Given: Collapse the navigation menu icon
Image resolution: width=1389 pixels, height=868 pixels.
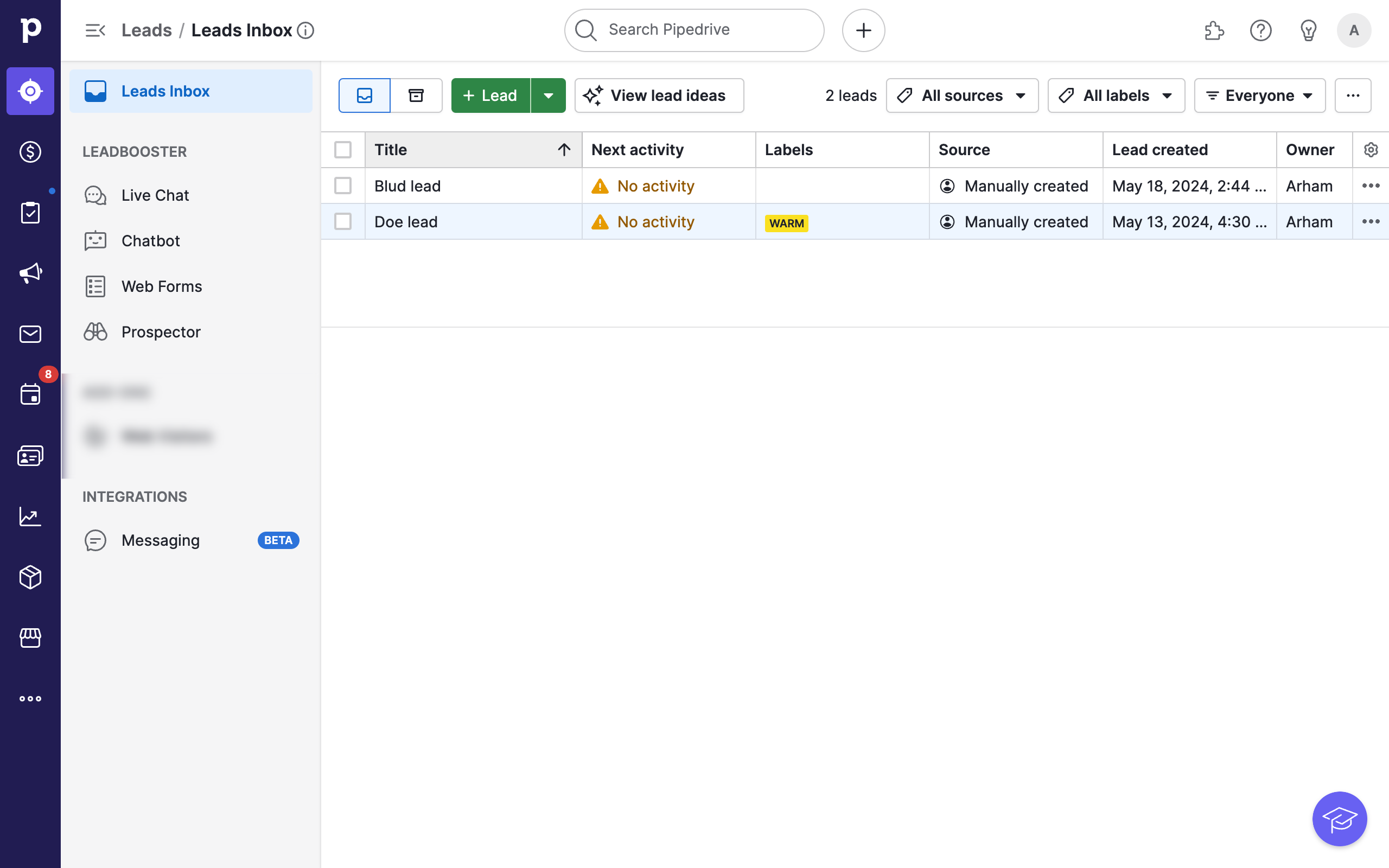Looking at the screenshot, I should (95, 30).
